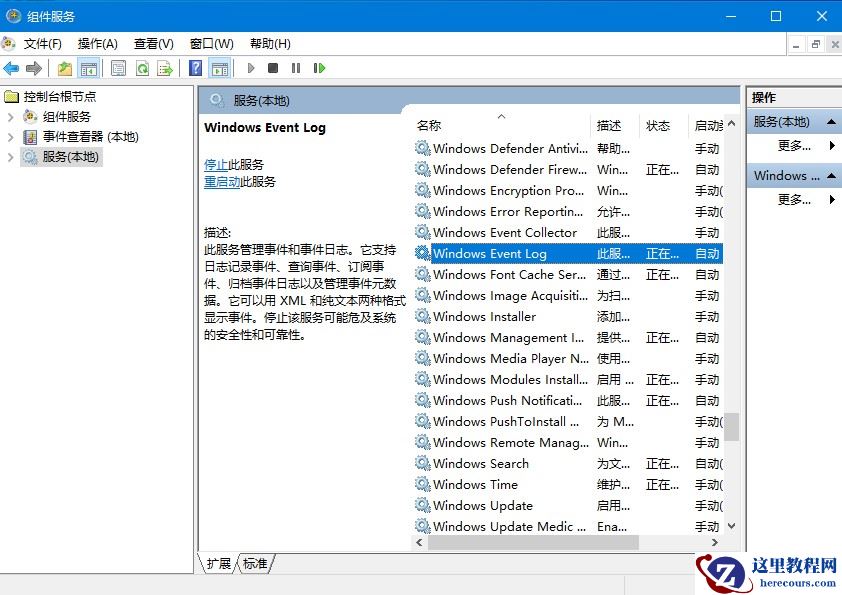
Task: Click the 停止此服务 link
Action: click(231, 163)
